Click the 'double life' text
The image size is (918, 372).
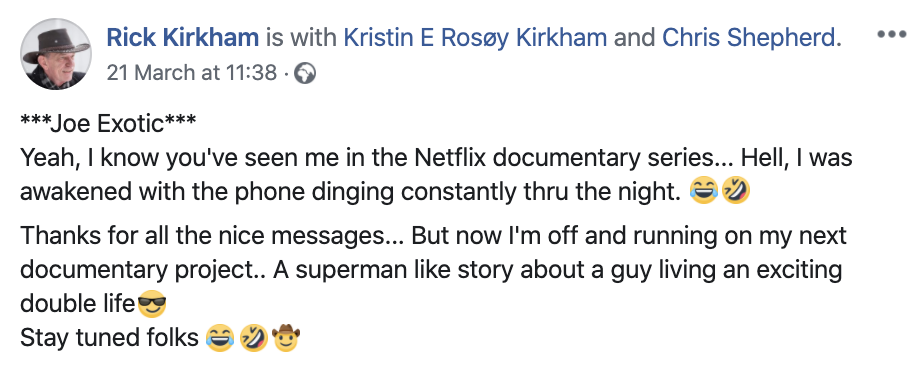point(78,305)
